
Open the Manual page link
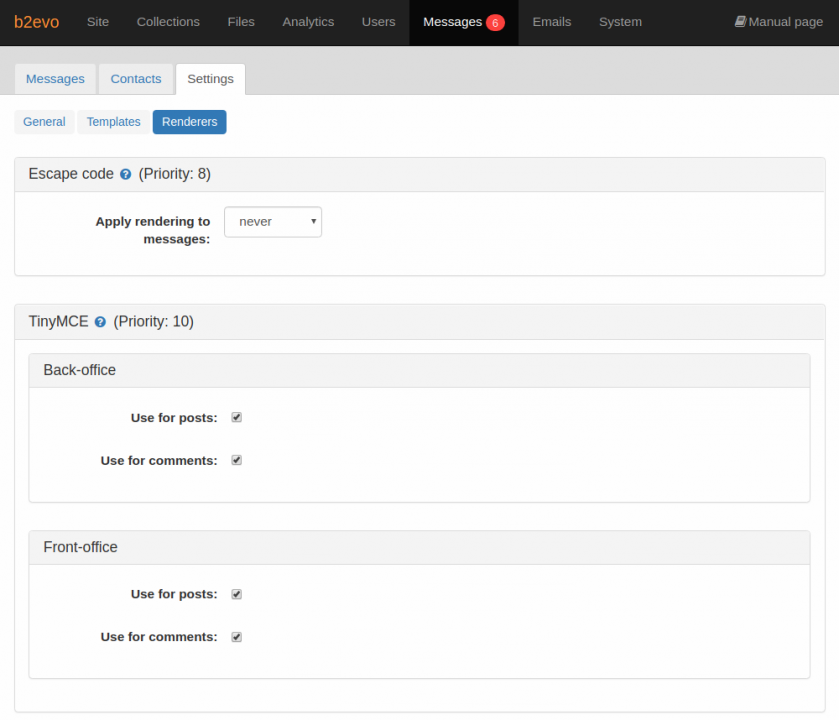(779, 22)
